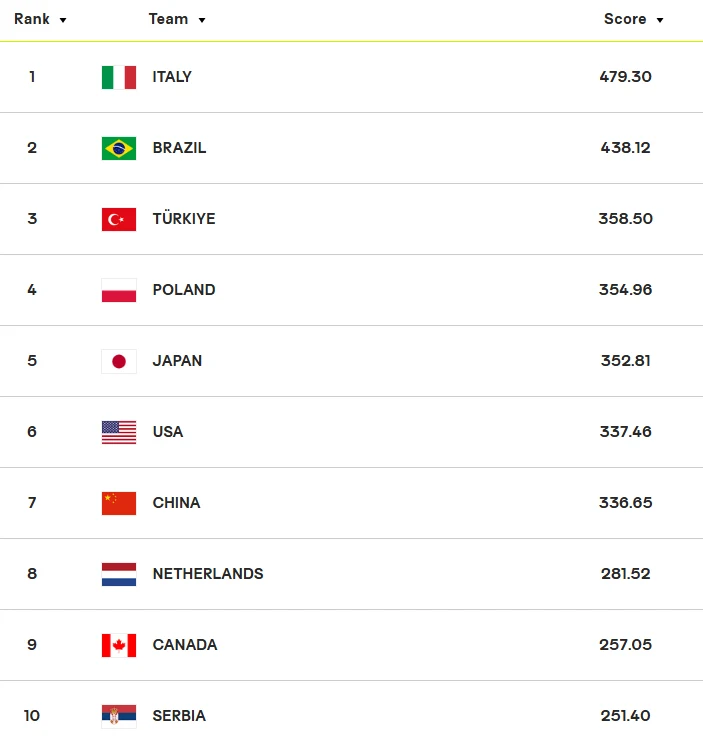Sort table by Score column arrow

pos(659,20)
